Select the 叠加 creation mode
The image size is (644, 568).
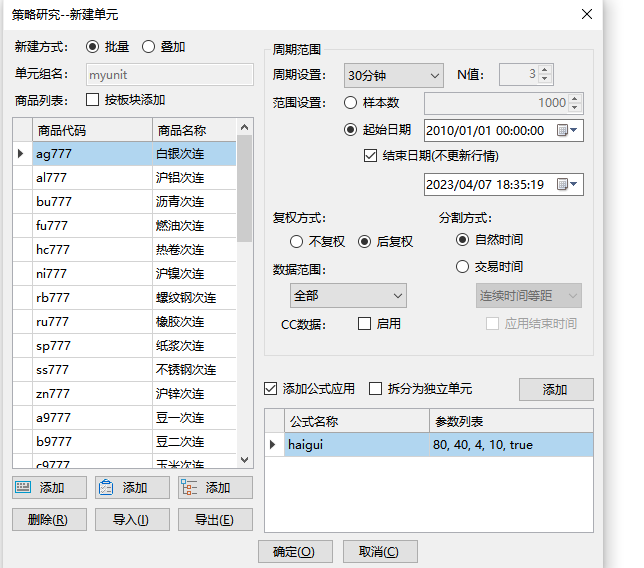tap(148, 47)
